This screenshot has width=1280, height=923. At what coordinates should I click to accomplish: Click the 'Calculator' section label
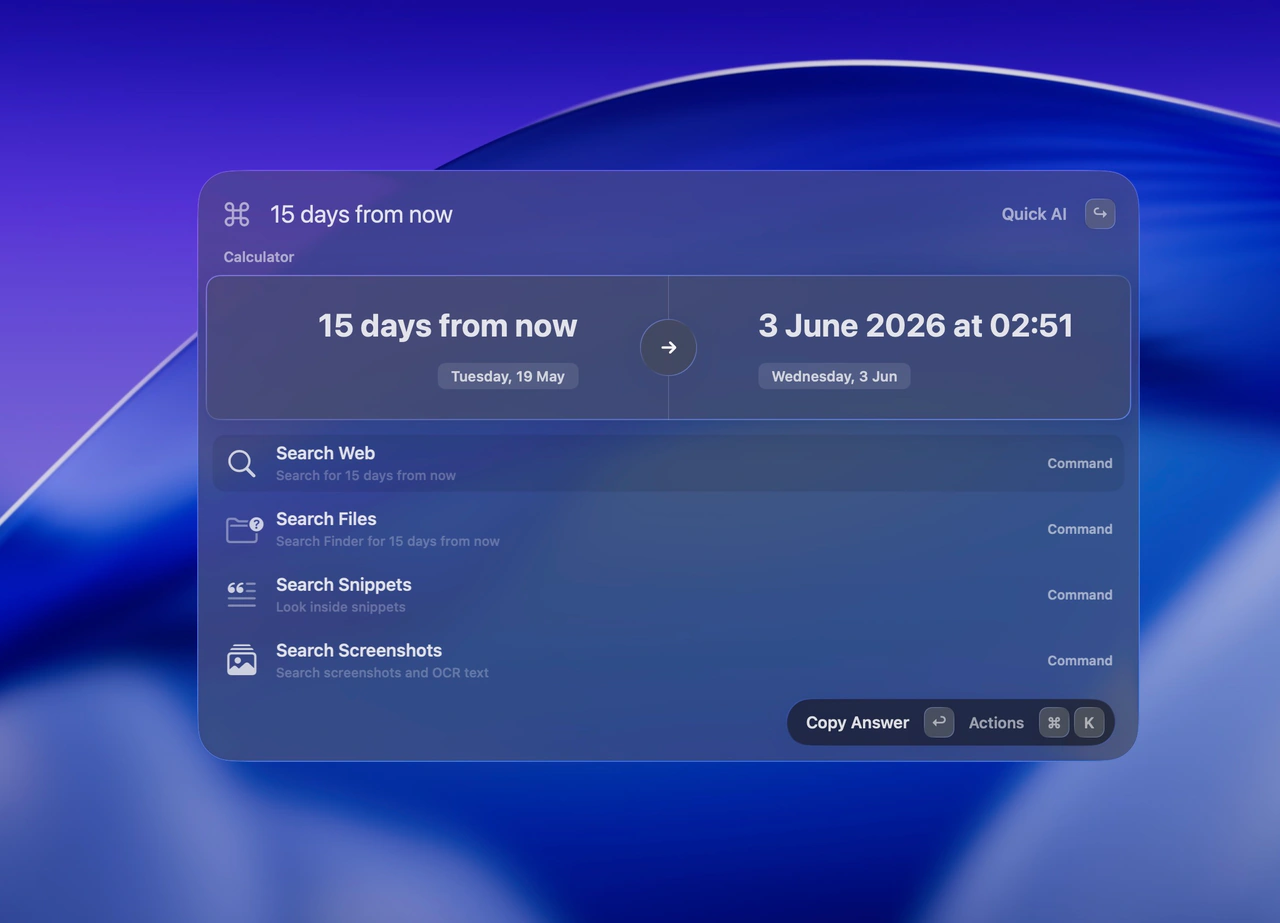click(x=259, y=257)
